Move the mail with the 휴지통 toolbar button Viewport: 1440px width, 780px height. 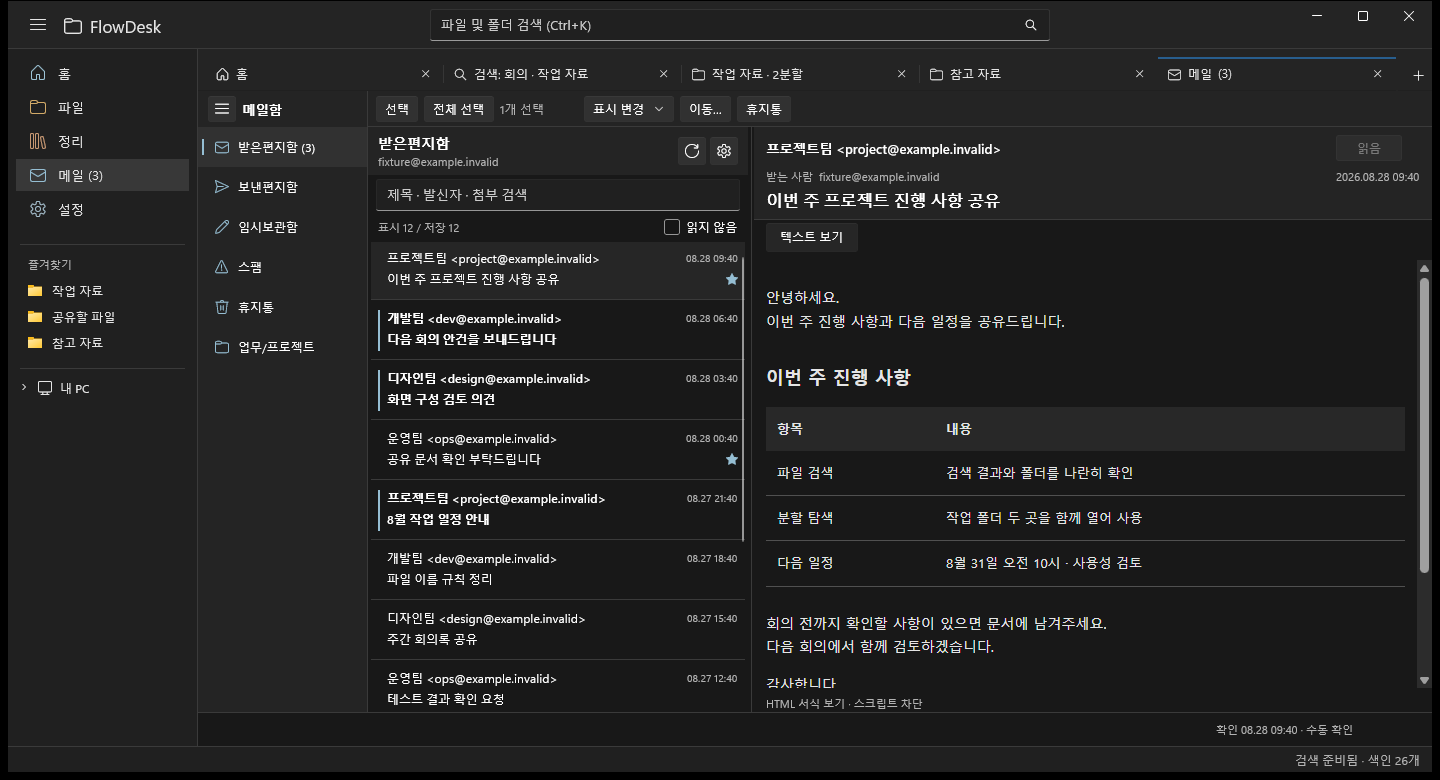[x=763, y=109]
